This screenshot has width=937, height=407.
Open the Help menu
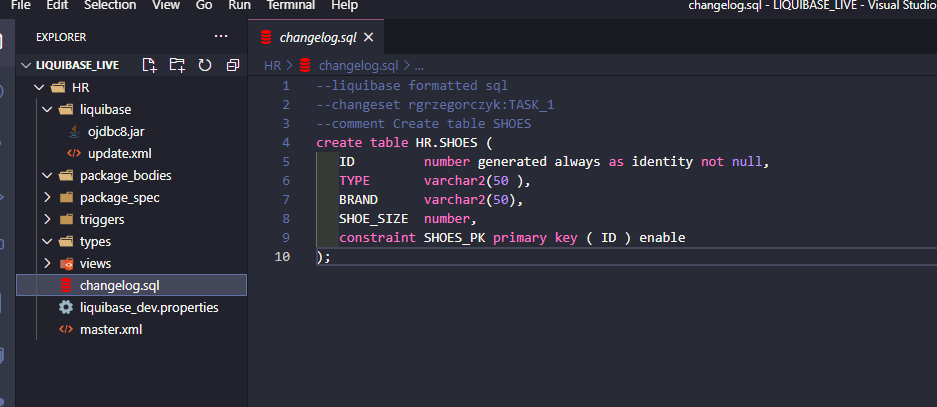click(x=344, y=5)
